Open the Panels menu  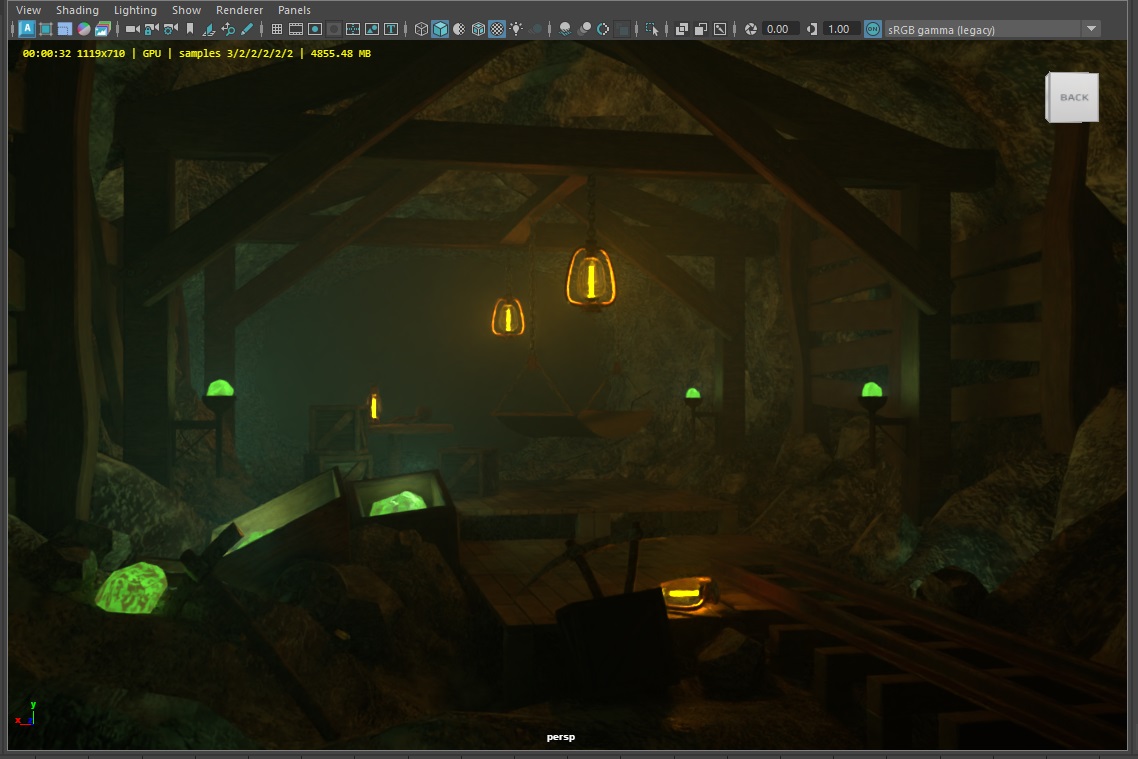click(x=294, y=10)
